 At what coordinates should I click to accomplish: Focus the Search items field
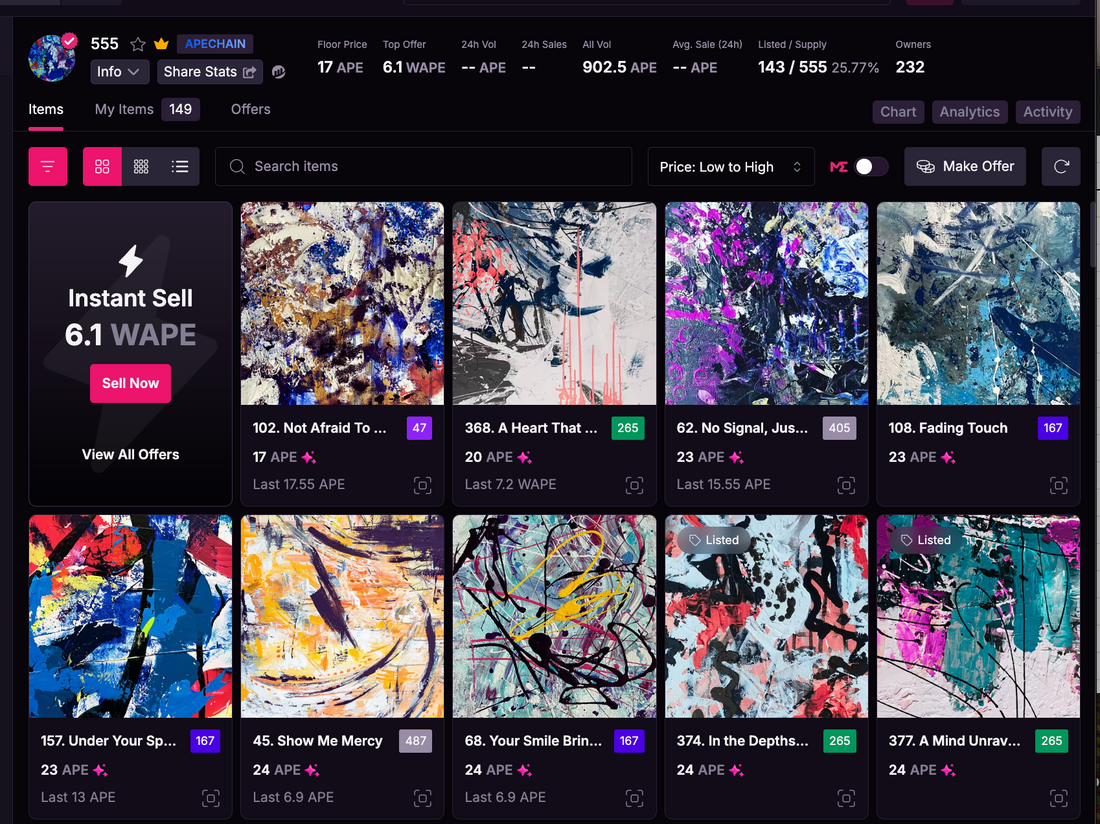pos(430,167)
